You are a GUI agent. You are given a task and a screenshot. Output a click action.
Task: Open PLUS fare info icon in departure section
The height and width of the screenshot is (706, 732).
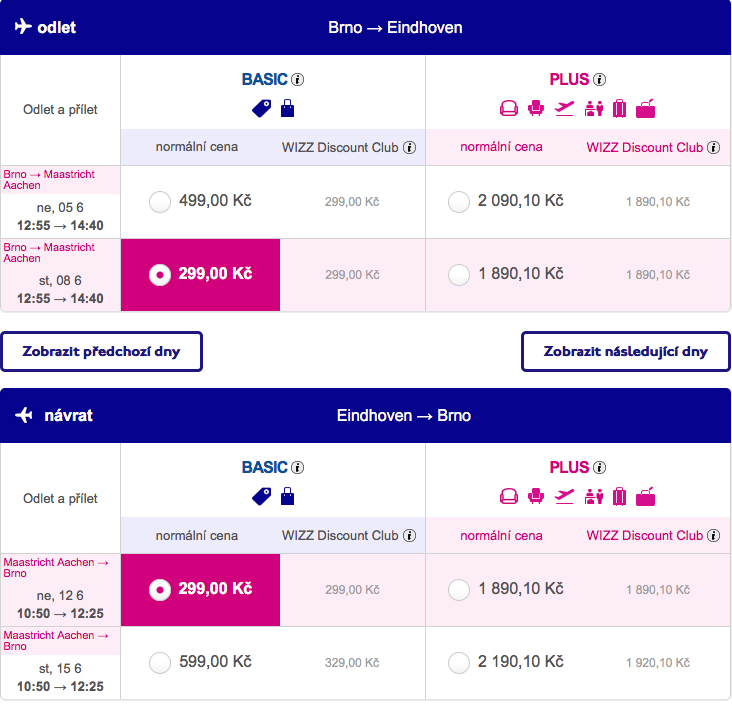coord(599,80)
